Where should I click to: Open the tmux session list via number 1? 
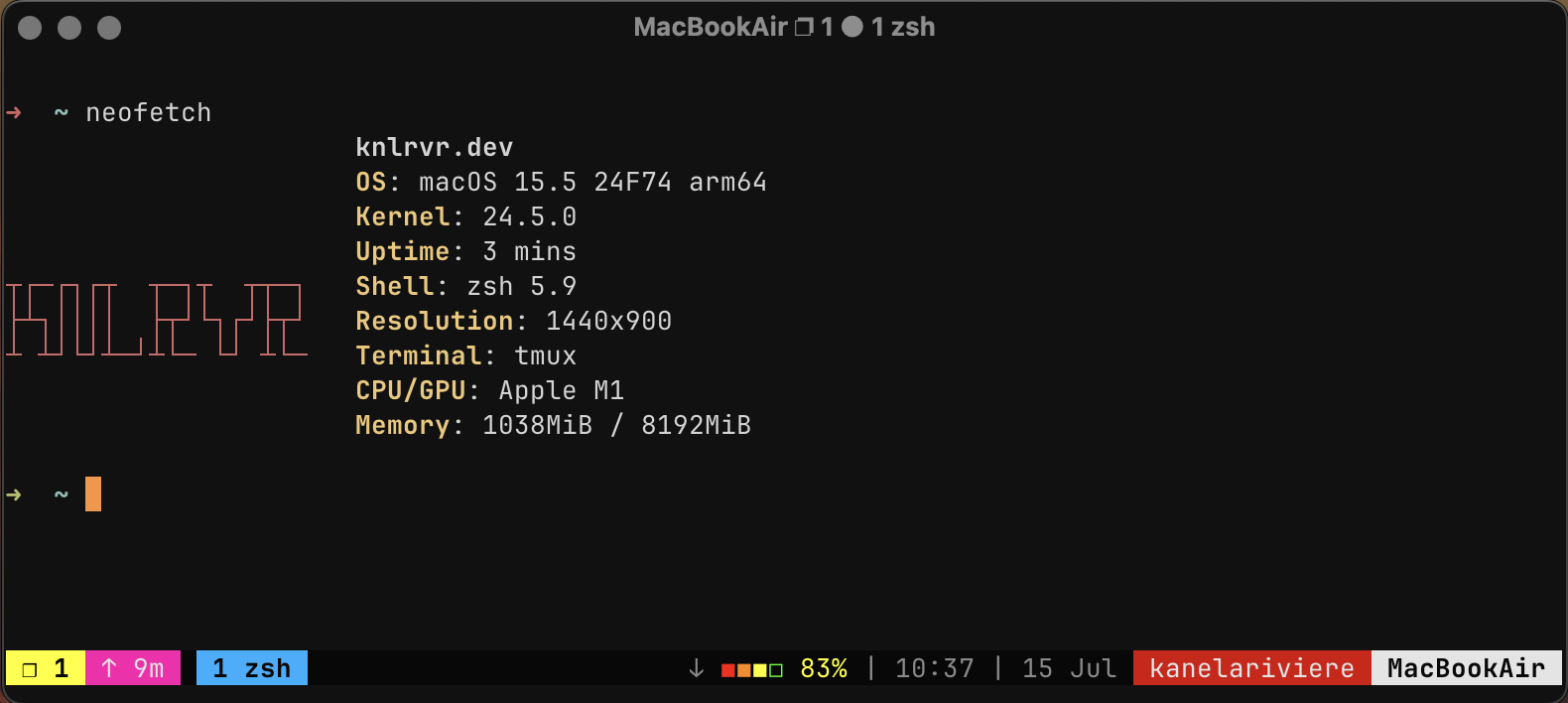[x=61, y=667]
